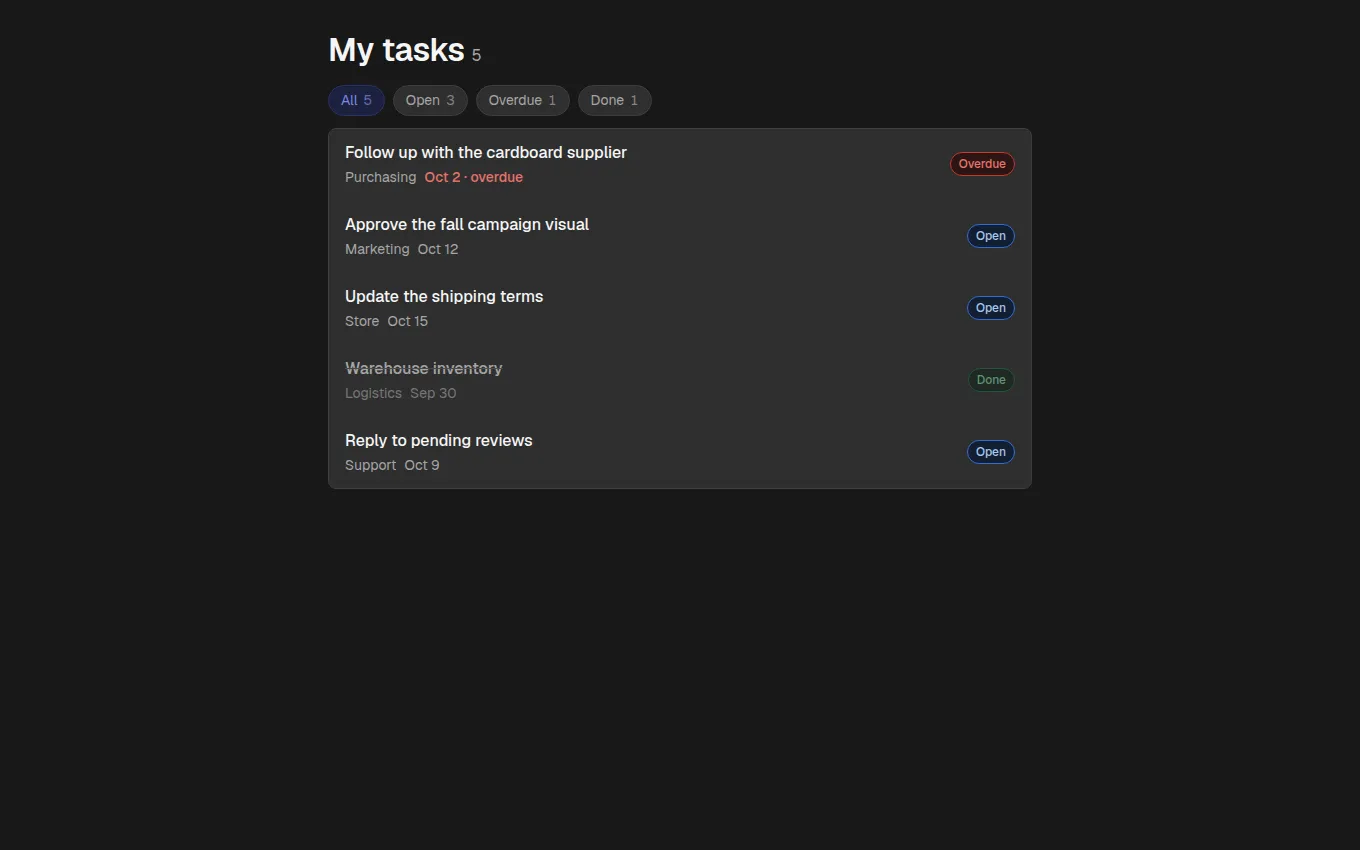Click the red Overdue status badge
Screen dimensions: 1360x850
point(982,164)
